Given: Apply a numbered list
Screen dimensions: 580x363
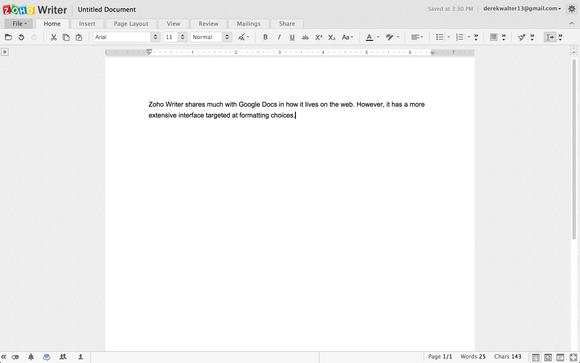Looking at the screenshot, I should click(x=459, y=37).
